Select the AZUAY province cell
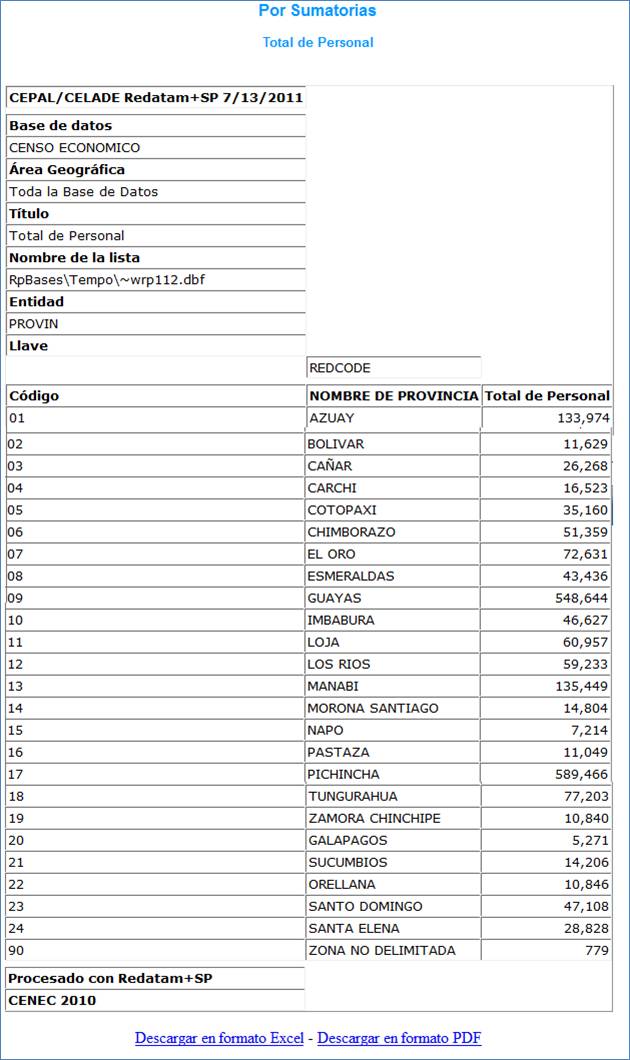 tap(393, 418)
